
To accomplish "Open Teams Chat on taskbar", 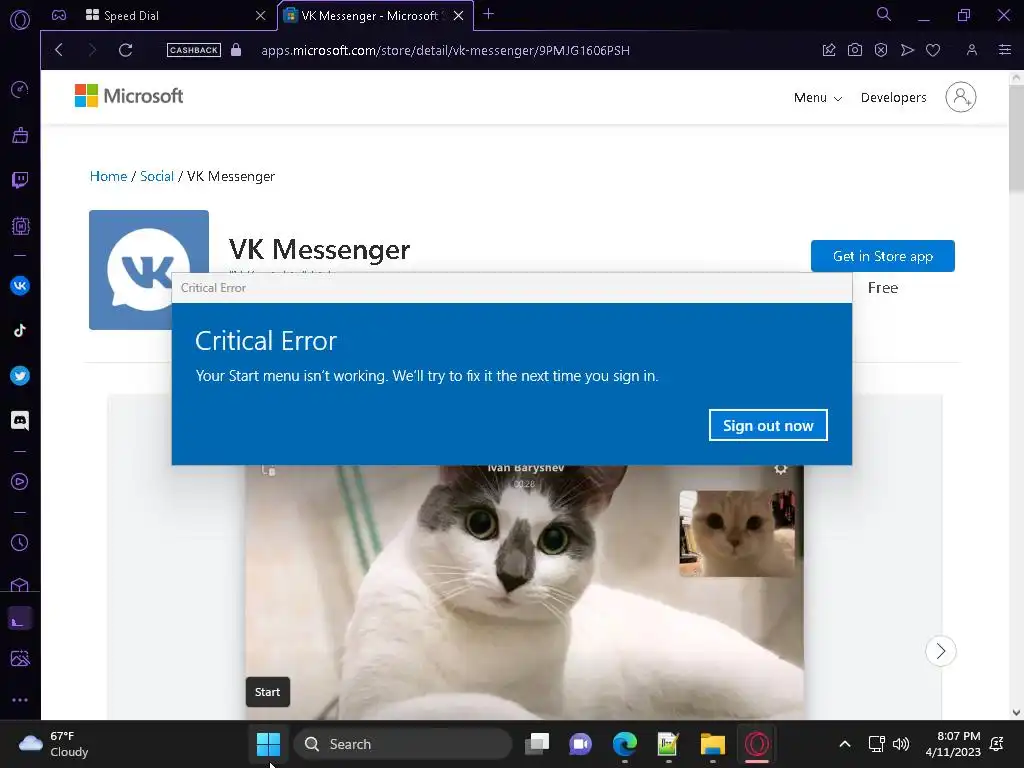I will pos(580,744).
